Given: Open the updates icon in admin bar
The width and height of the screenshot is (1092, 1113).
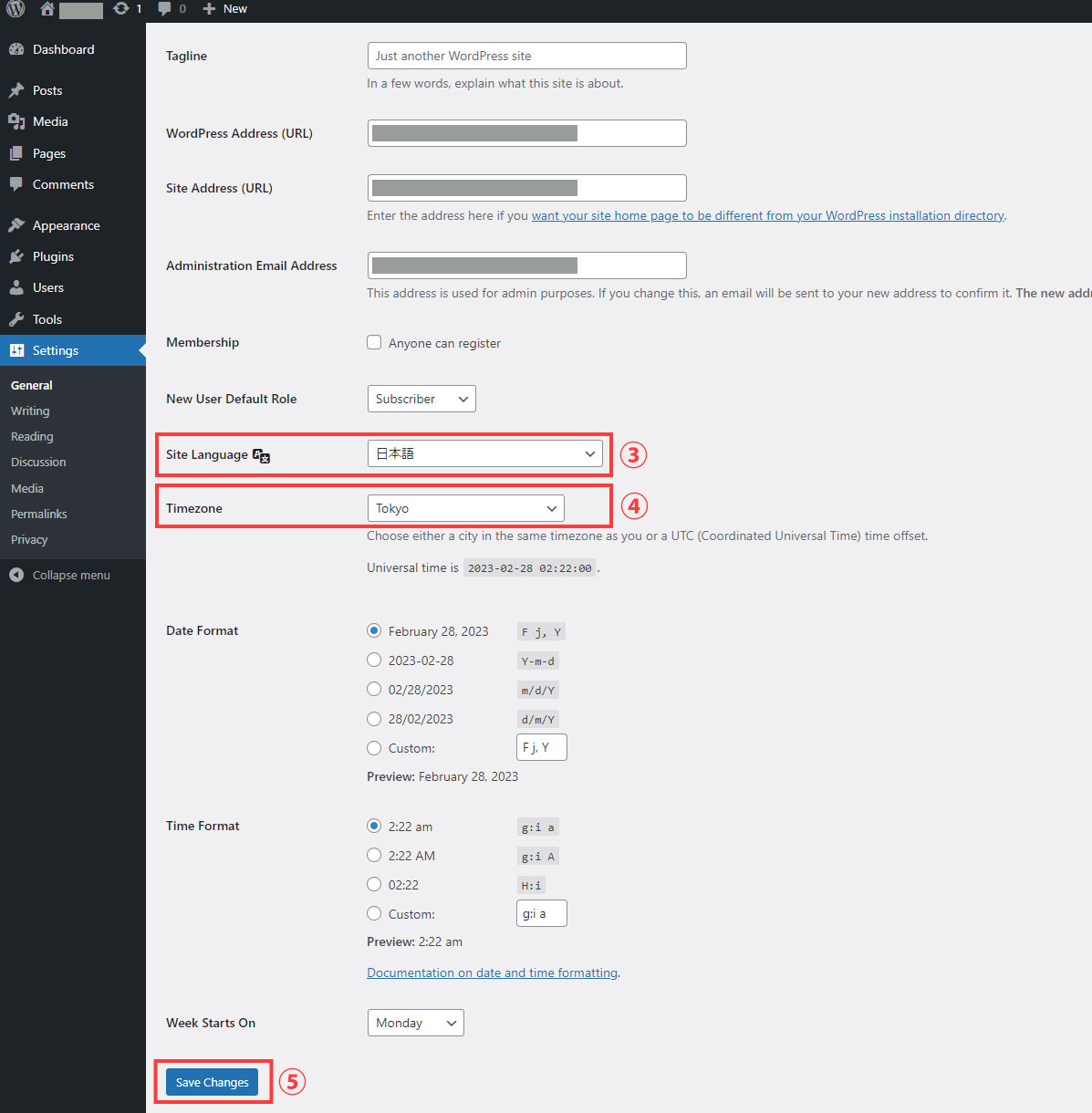Looking at the screenshot, I should pos(121,9).
